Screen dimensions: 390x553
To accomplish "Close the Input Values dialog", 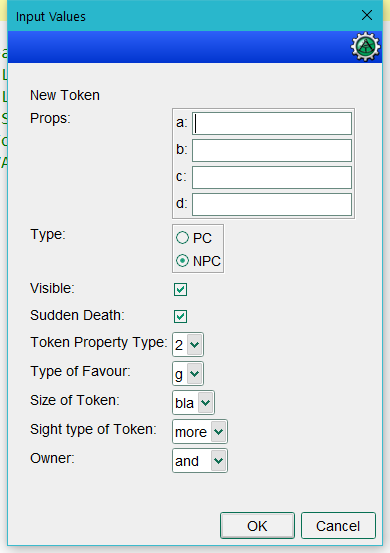I will [x=367, y=15].
